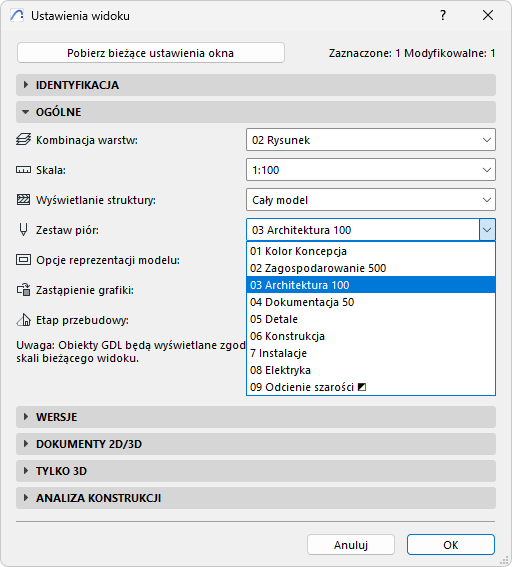The height and width of the screenshot is (567, 512).
Task: Close the Zestaw piór dropdown arrow
Action: pos(487,230)
